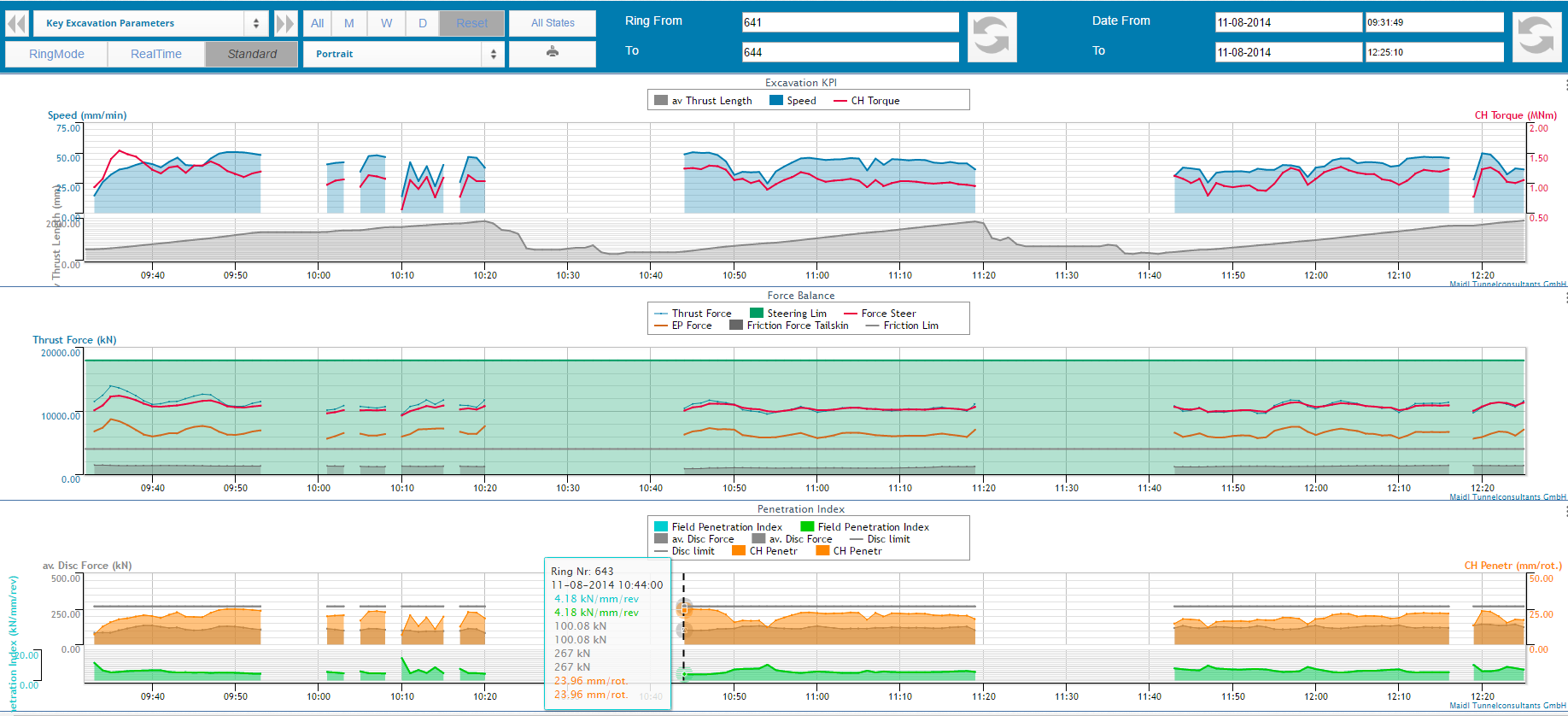Open the Force Balance chart options menu
The width and height of the screenshot is (1568, 716).
point(1565,297)
